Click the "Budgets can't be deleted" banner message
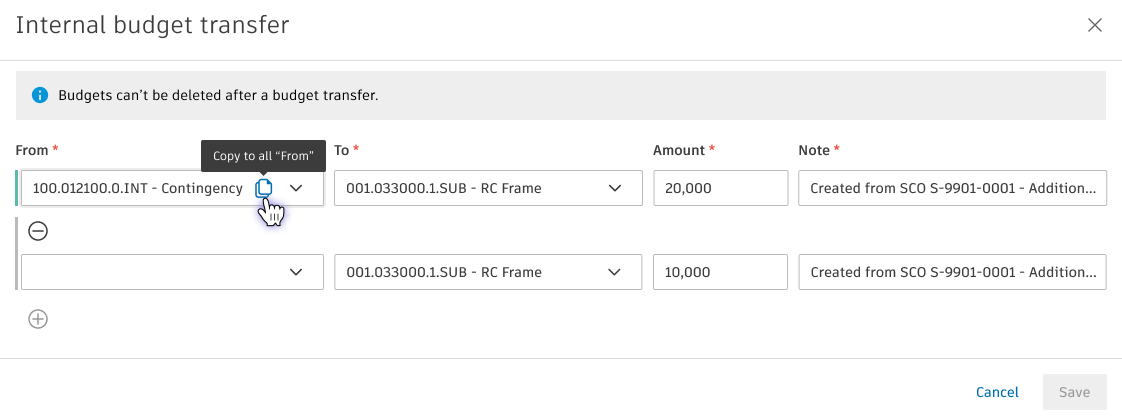 pyautogui.click(x=218, y=96)
